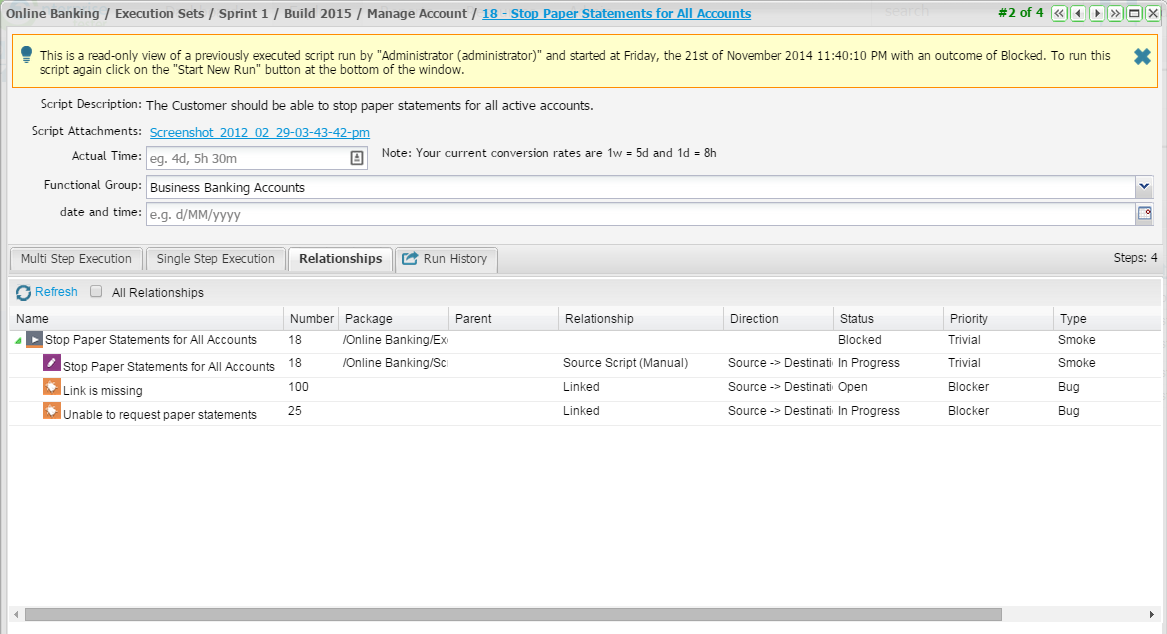
Task: Enable the All Relationships checkbox
Action: 97,292
